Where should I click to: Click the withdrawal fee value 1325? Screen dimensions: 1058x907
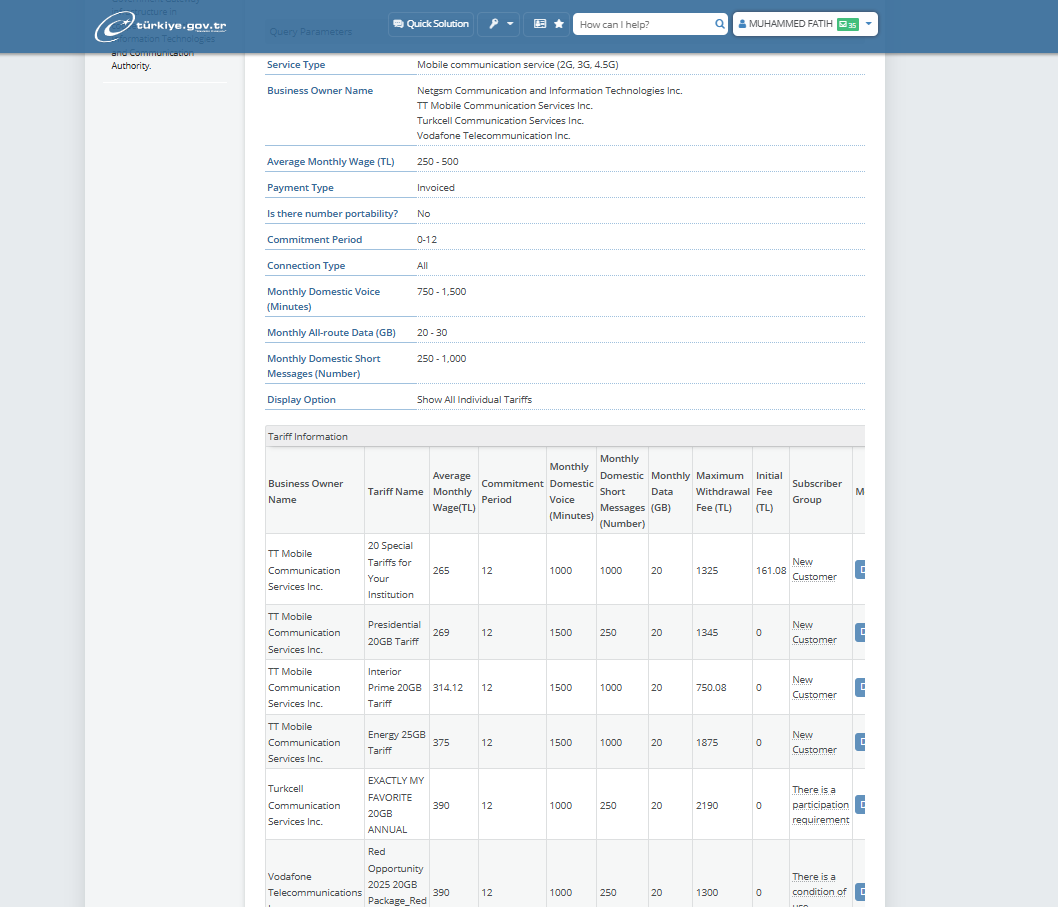coord(707,570)
